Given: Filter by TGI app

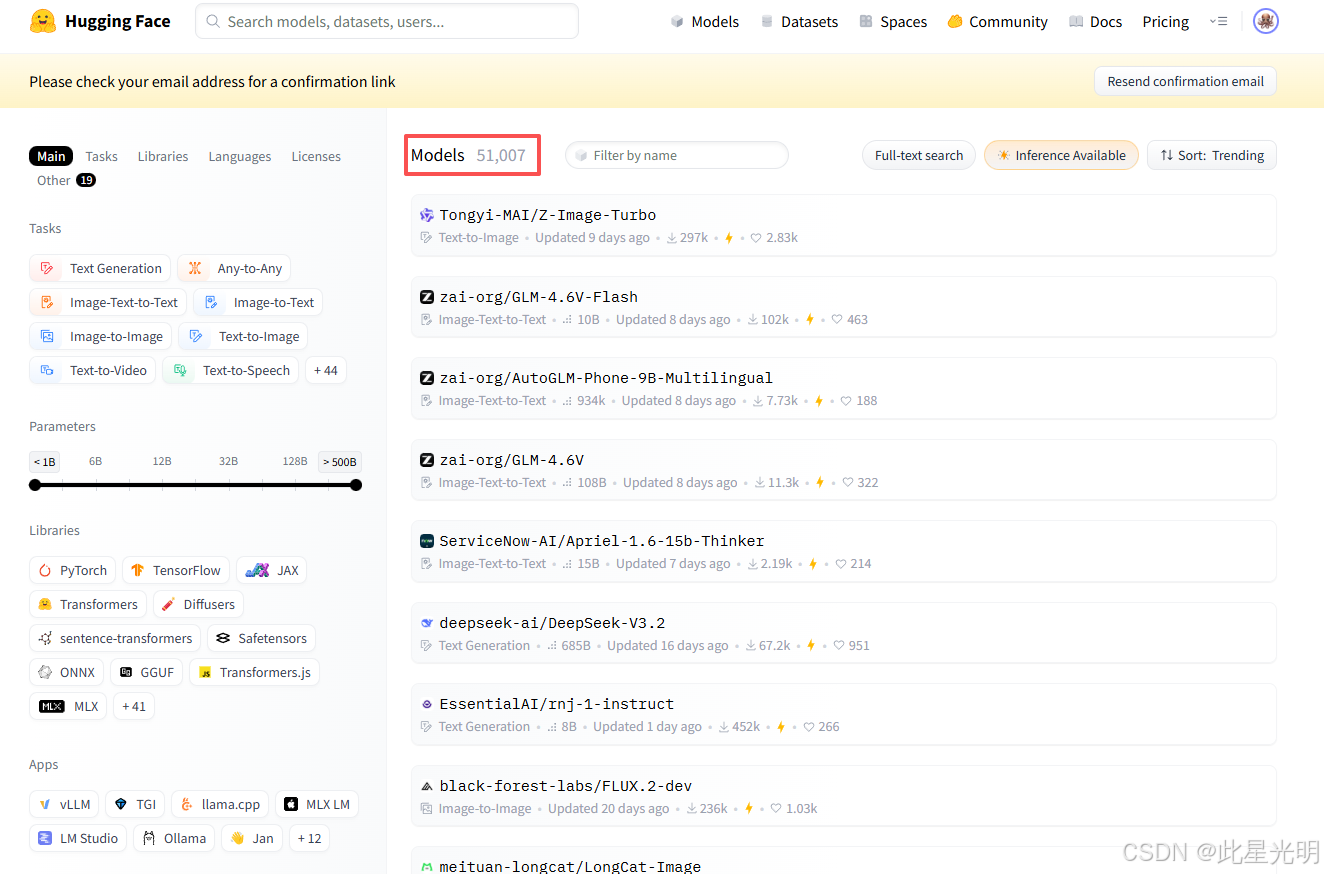Looking at the screenshot, I should (x=135, y=804).
